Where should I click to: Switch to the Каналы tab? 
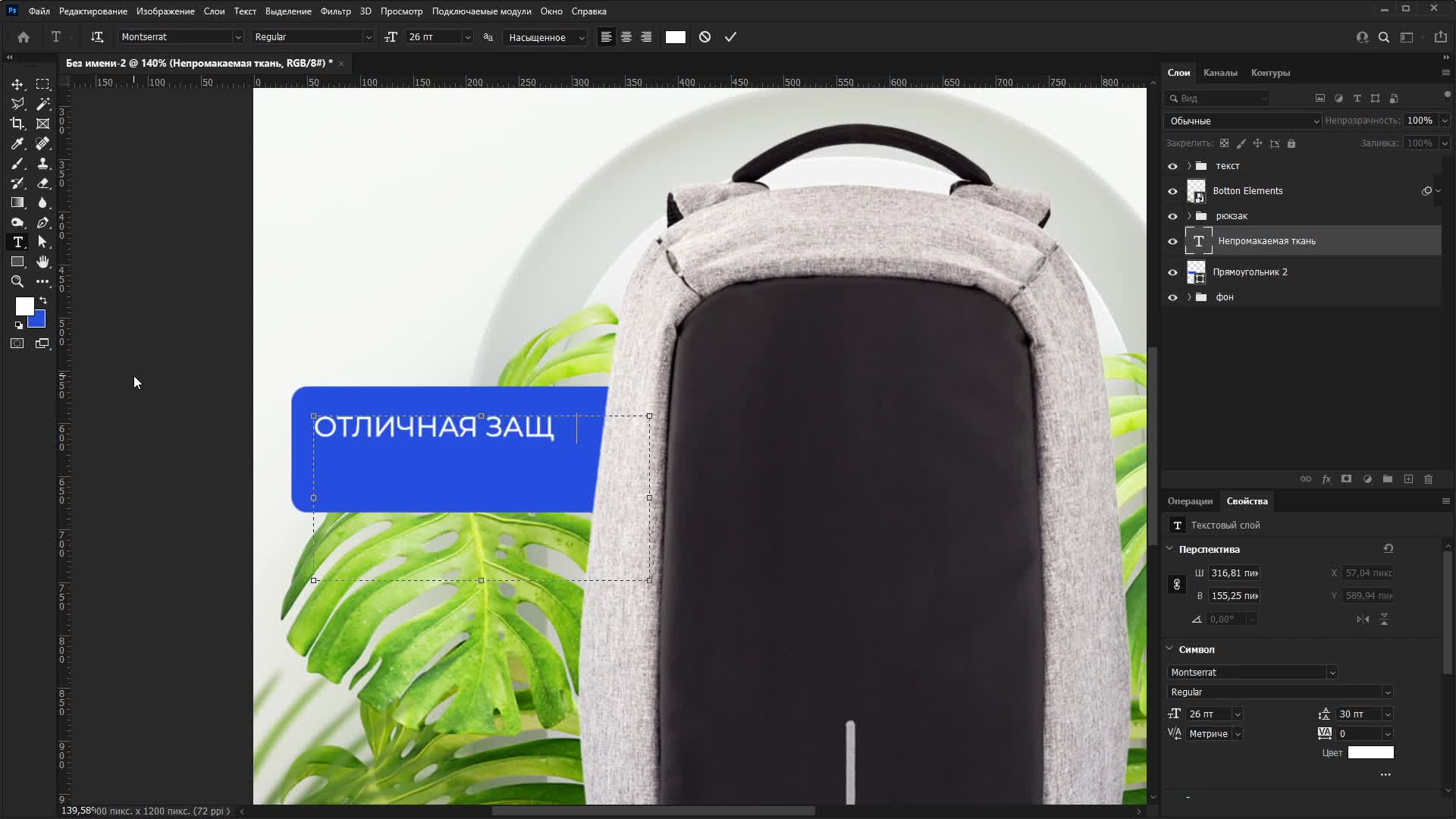(1219, 73)
